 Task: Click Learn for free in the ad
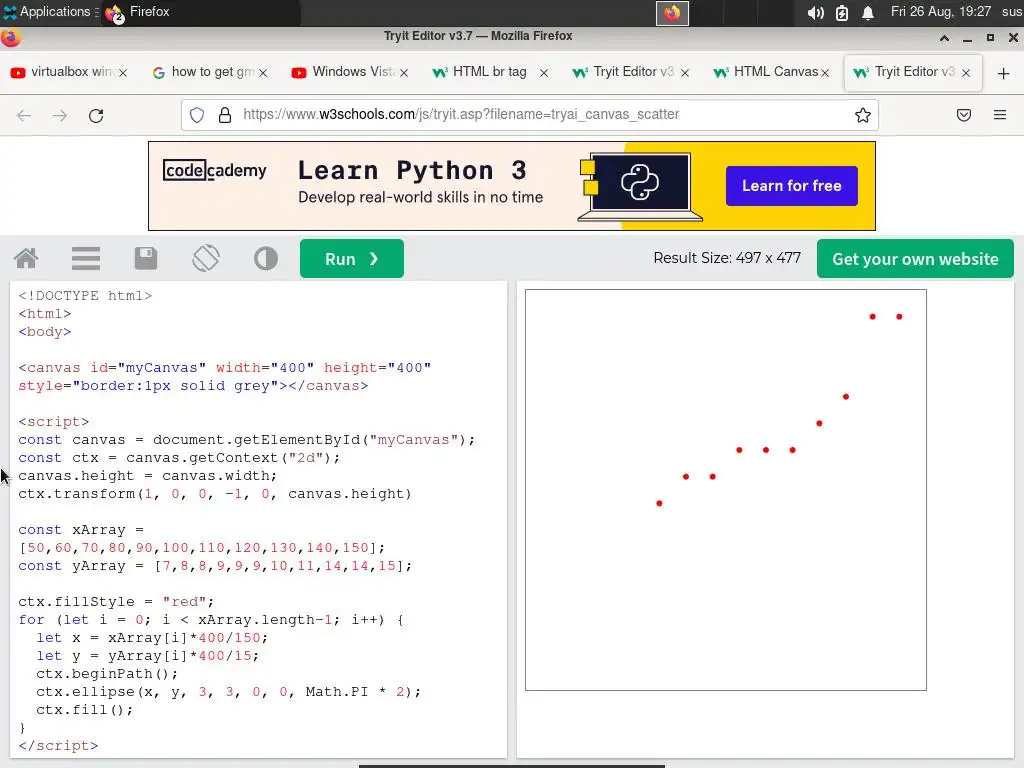coord(792,185)
